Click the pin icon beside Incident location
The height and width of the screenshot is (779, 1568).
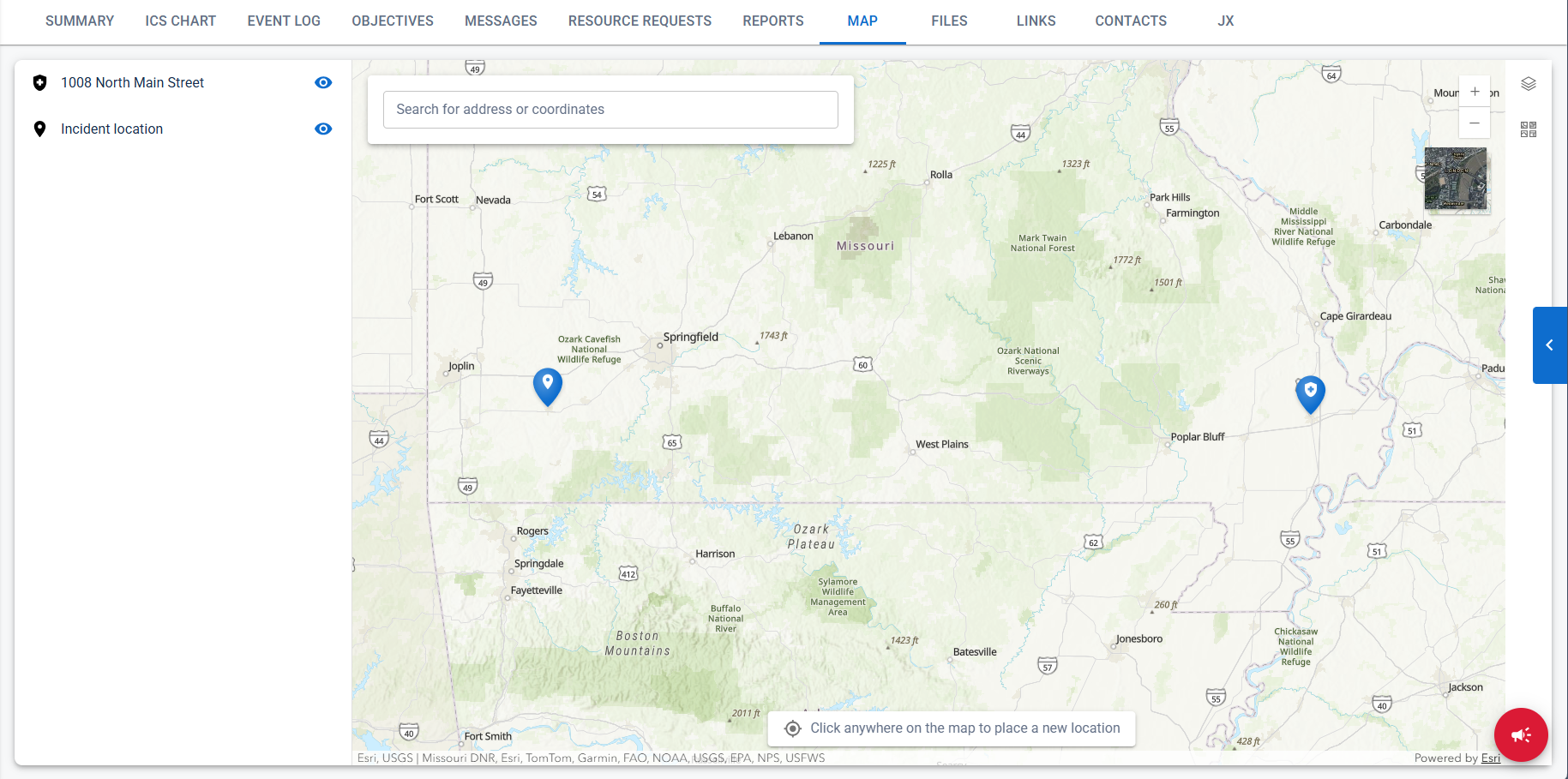coord(39,129)
